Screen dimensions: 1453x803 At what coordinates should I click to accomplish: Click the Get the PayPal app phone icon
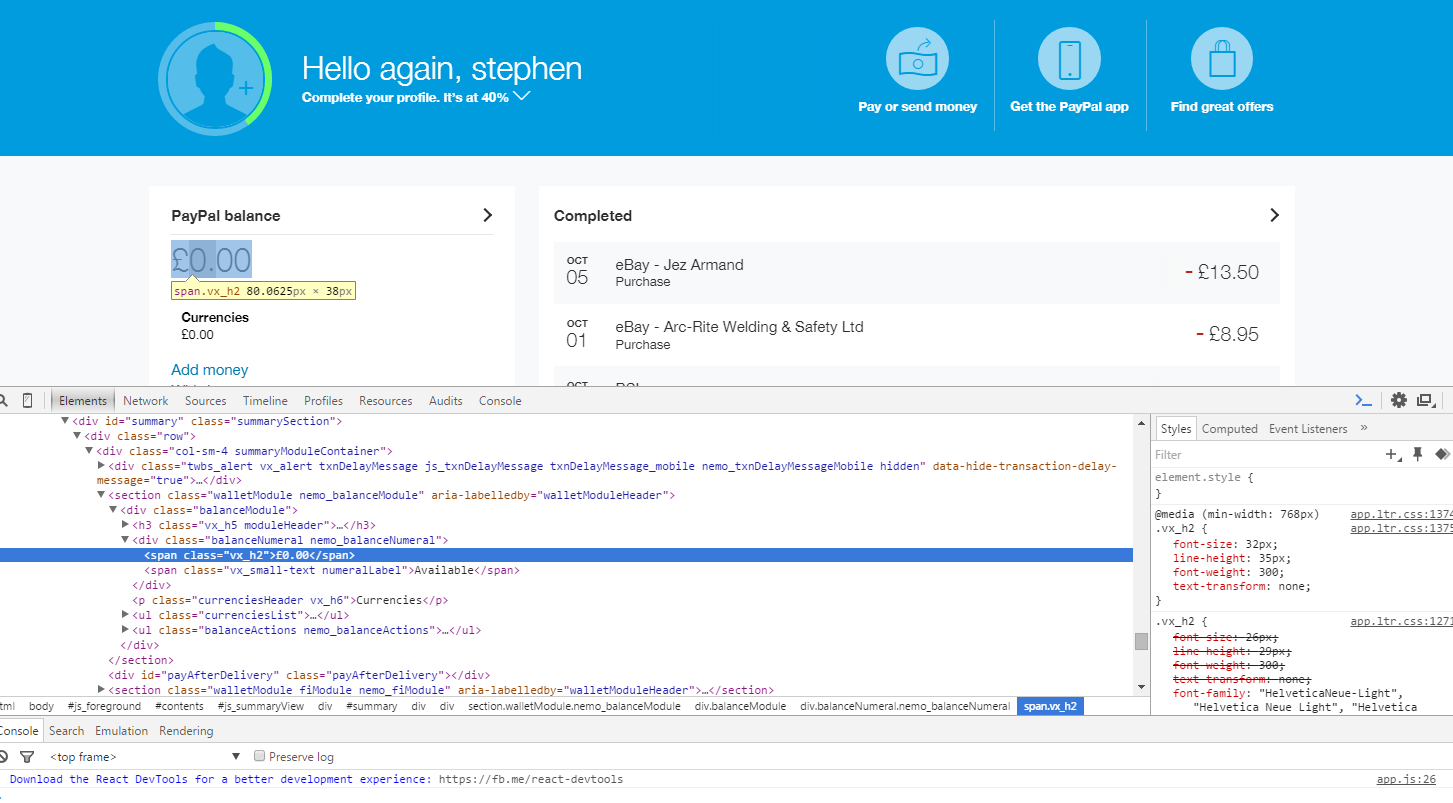[x=1069, y=59]
